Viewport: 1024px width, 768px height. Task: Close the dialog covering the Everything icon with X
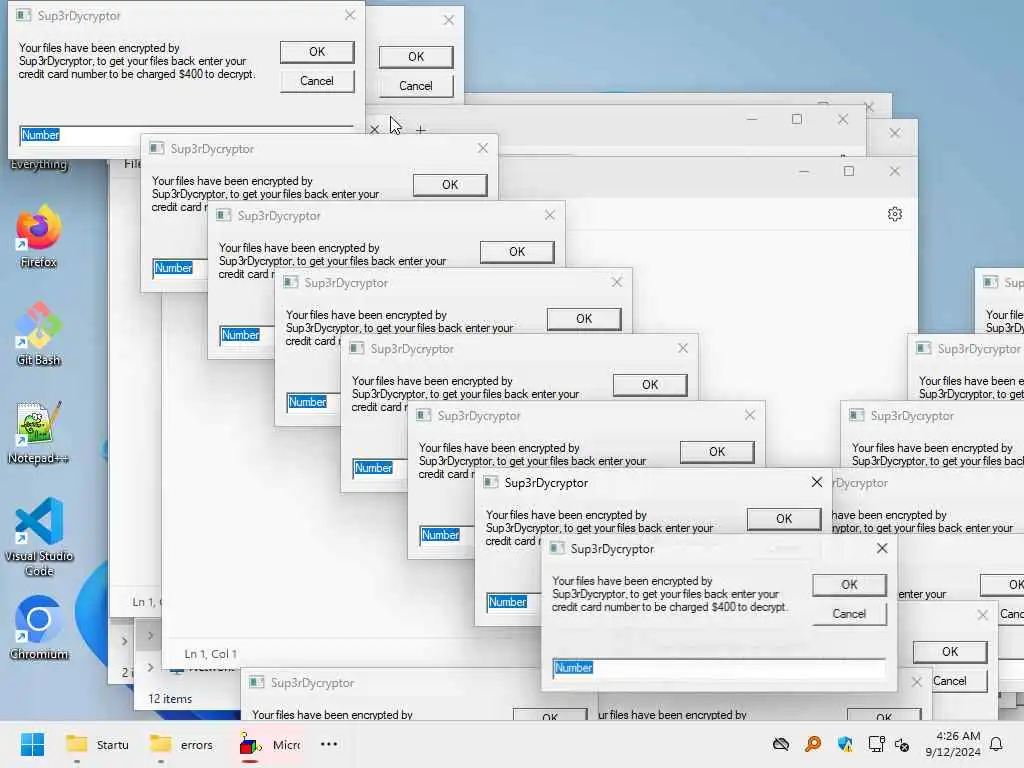pos(350,15)
